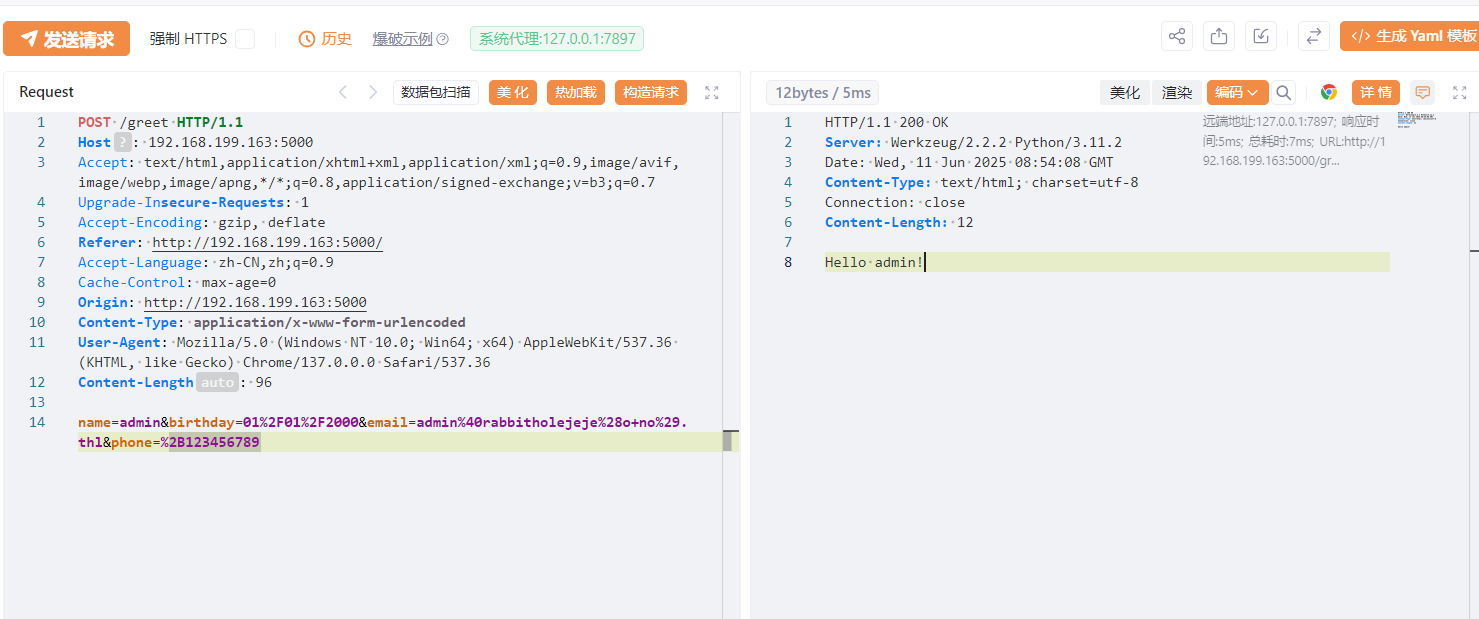Click the import icon button

point(1261,37)
